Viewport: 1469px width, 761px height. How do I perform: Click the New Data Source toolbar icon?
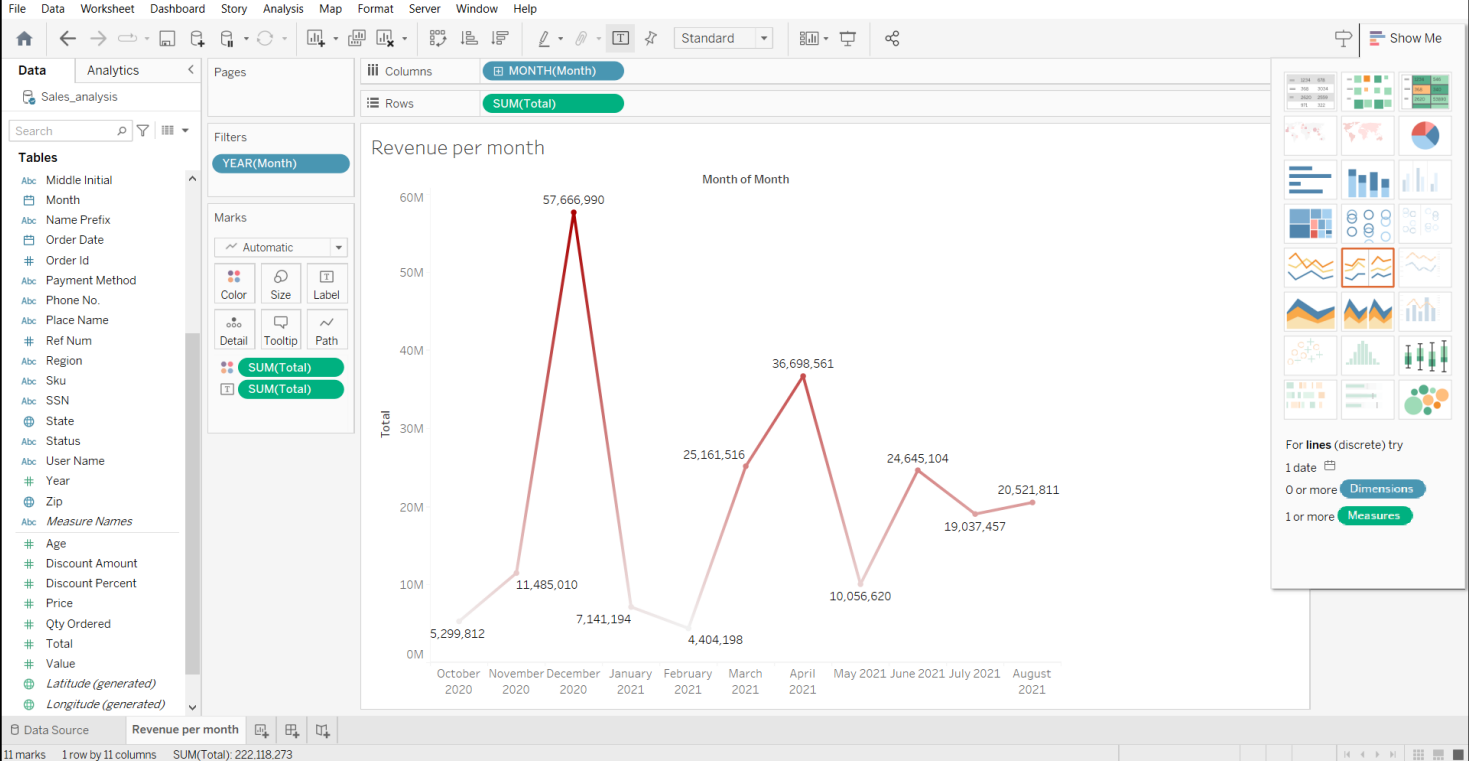coord(198,38)
